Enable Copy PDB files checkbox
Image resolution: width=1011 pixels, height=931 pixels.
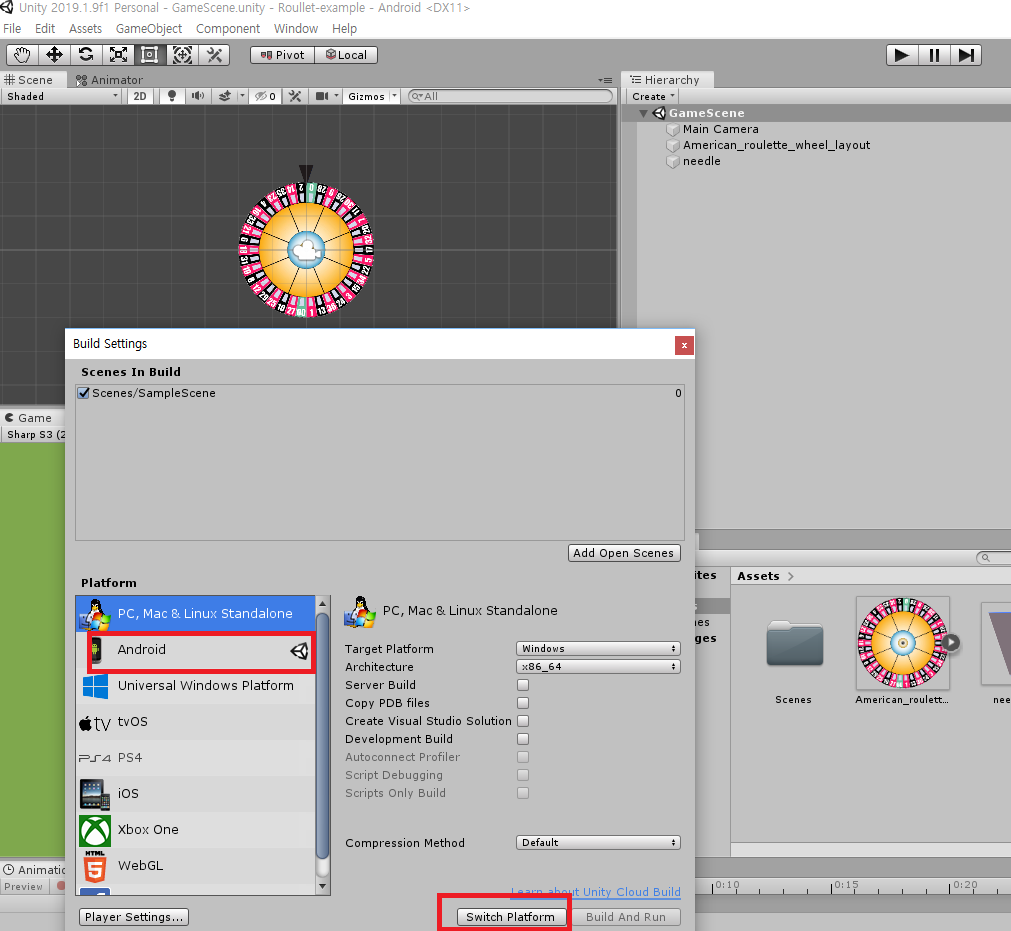pos(523,703)
